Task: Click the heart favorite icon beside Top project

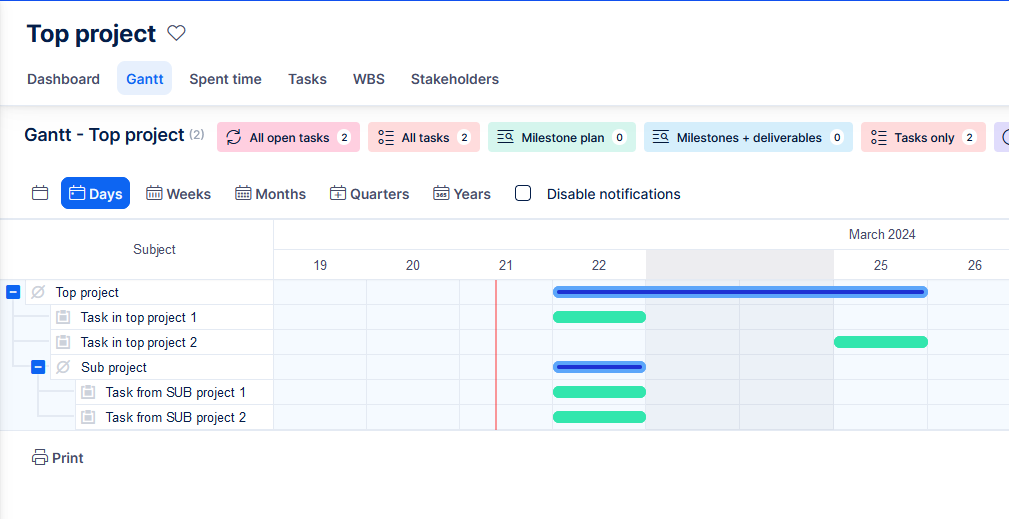Action: coord(176,33)
